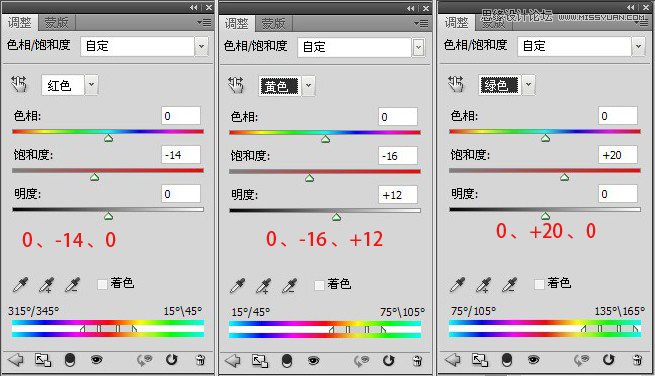Pick the subtract-from-sample eyedropper in Red panel

click(72, 285)
